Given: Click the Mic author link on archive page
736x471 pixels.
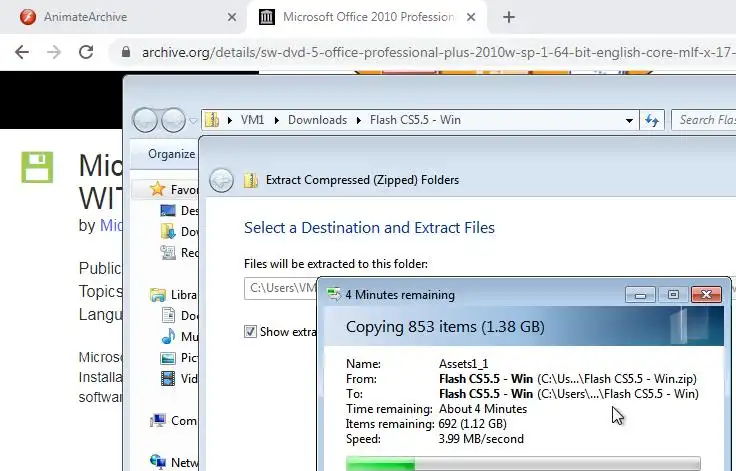Looking at the screenshot, I should click(111, 225).
